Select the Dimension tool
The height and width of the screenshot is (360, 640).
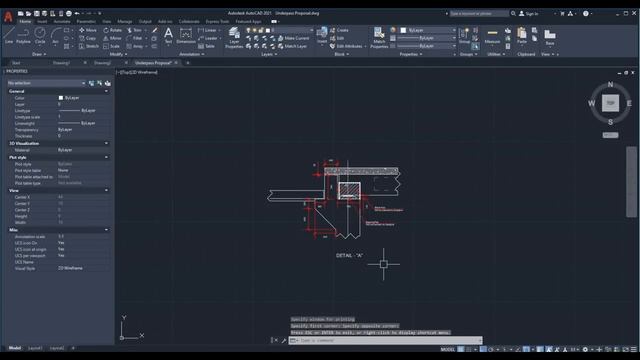(186, 35)
